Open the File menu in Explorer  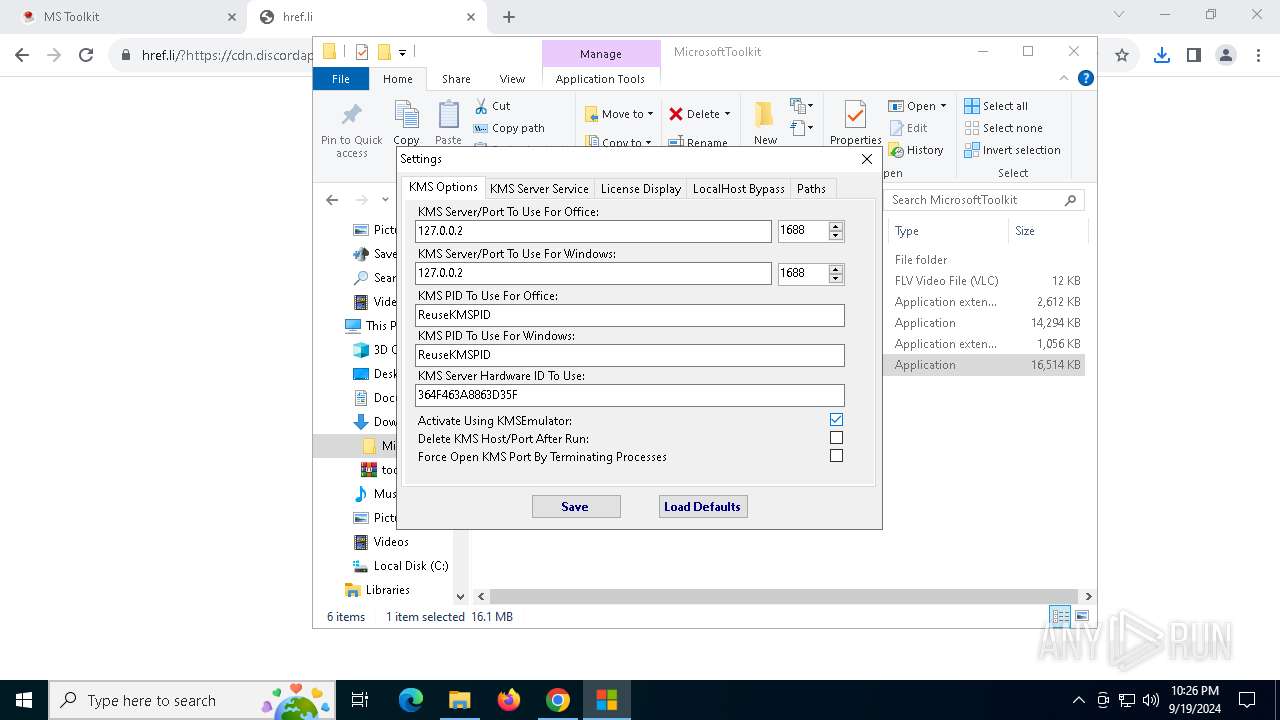341,79
